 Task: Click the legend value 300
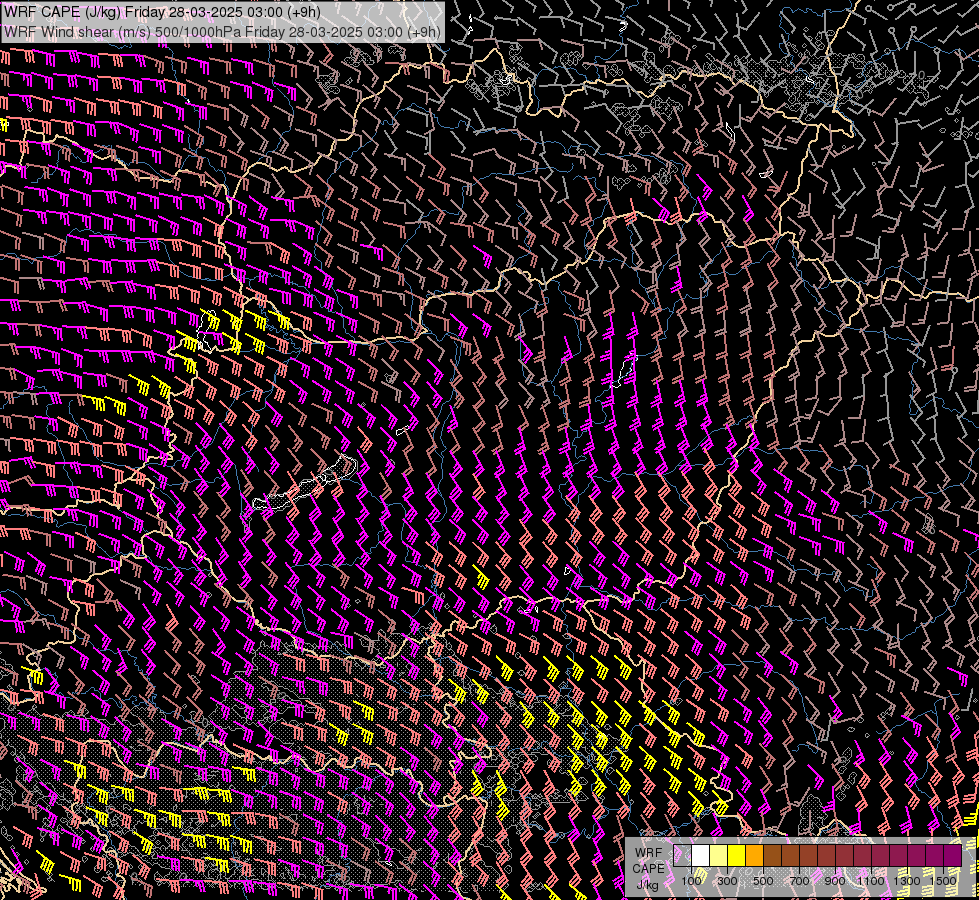coord(727,881)
